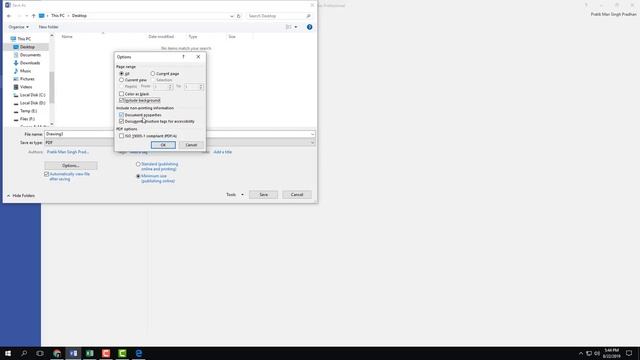Open help for the Options dialog
Image resolution: width=640 pixels, height=360 pixels.
click(183, 57)
